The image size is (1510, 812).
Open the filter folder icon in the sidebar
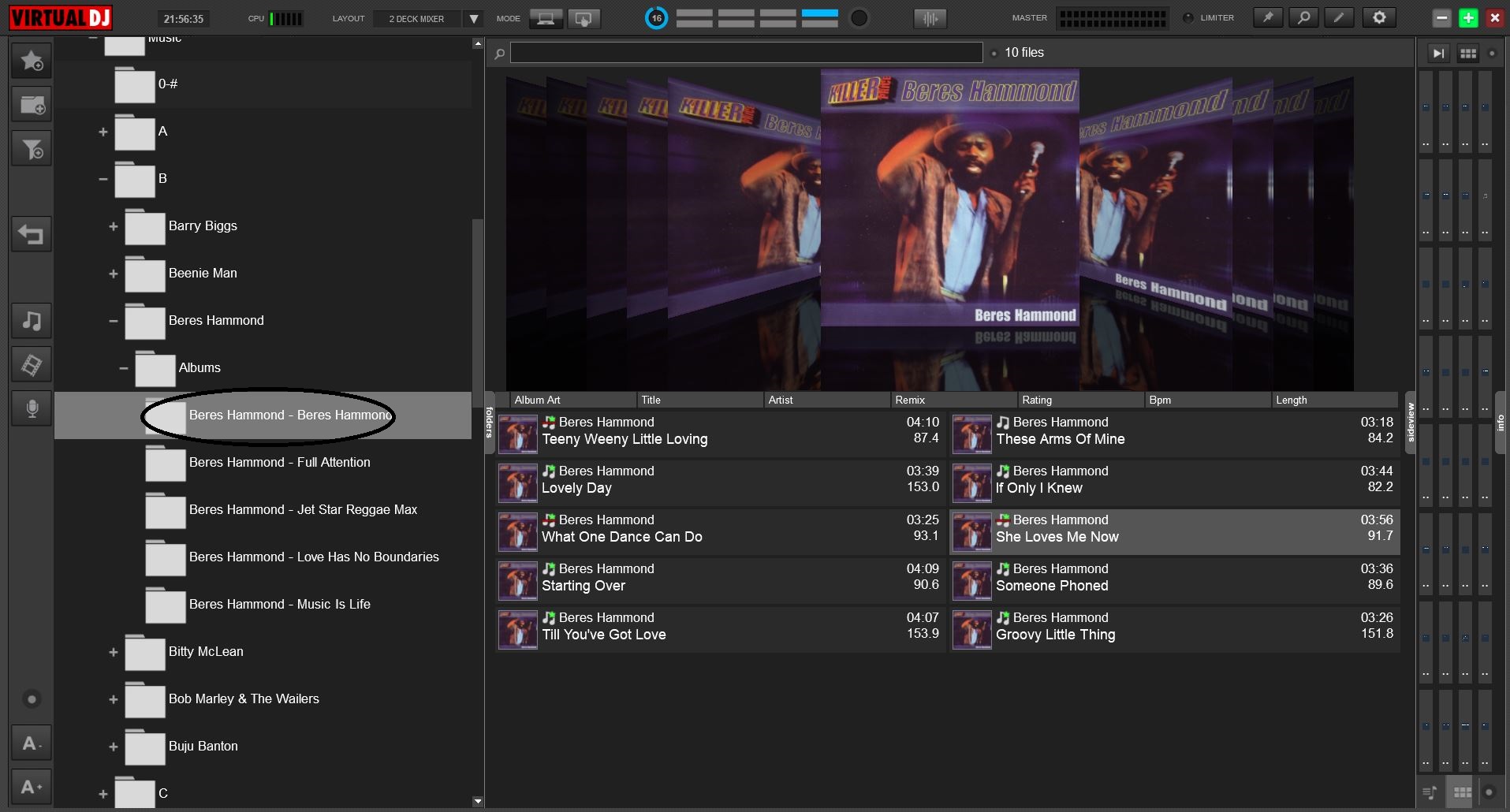pos(32,148)
